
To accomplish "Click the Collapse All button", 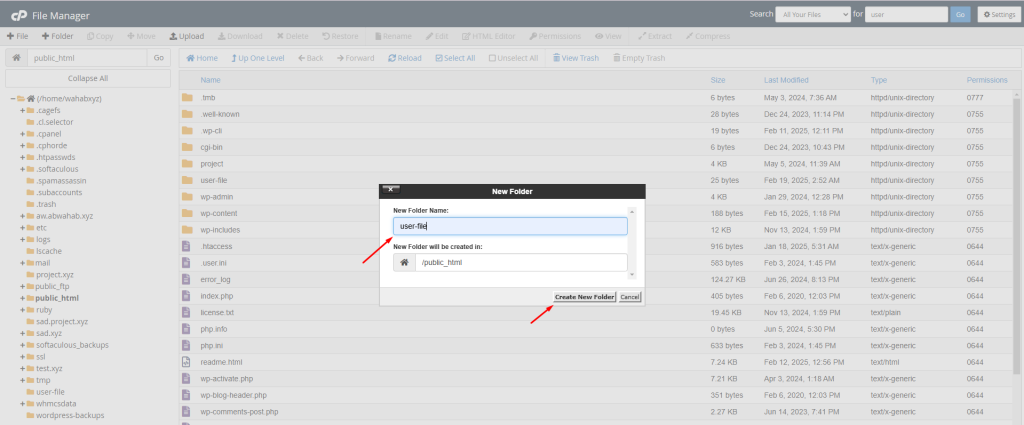I will click(x=88, y=78).
